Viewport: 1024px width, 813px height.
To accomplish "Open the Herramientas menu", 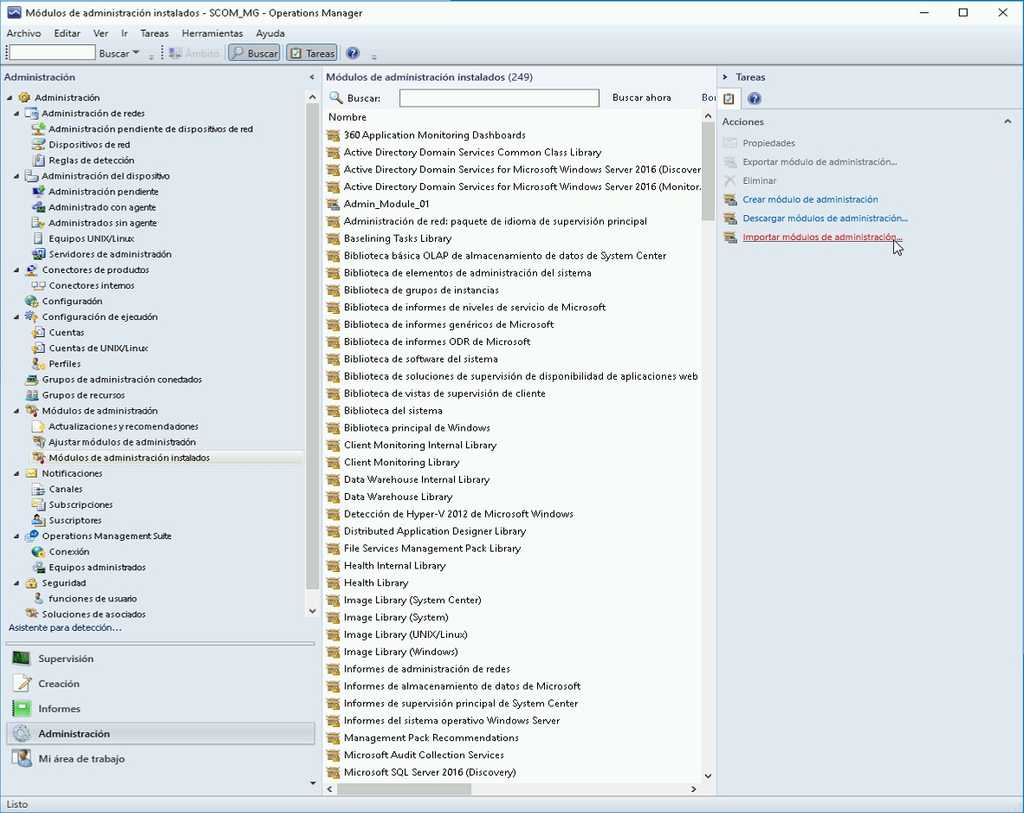I will click(x=212, y=33).
